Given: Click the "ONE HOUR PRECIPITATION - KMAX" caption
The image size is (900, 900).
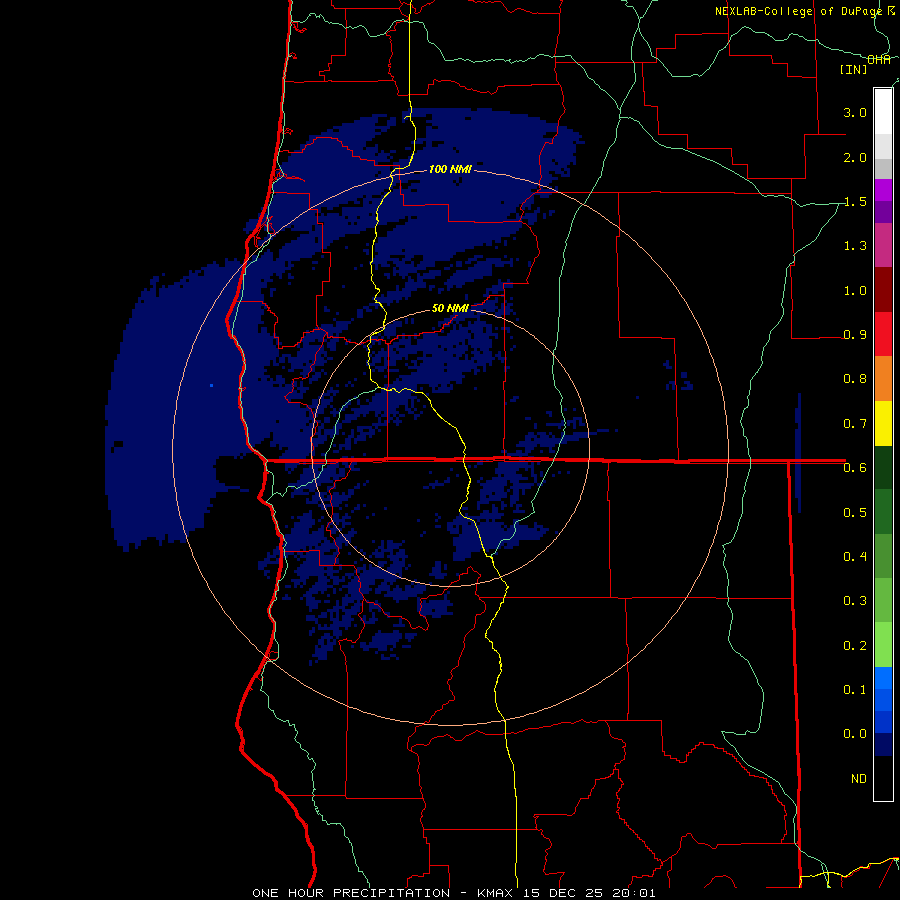Looking at the screenshot, I should click(x=382, y=893).
